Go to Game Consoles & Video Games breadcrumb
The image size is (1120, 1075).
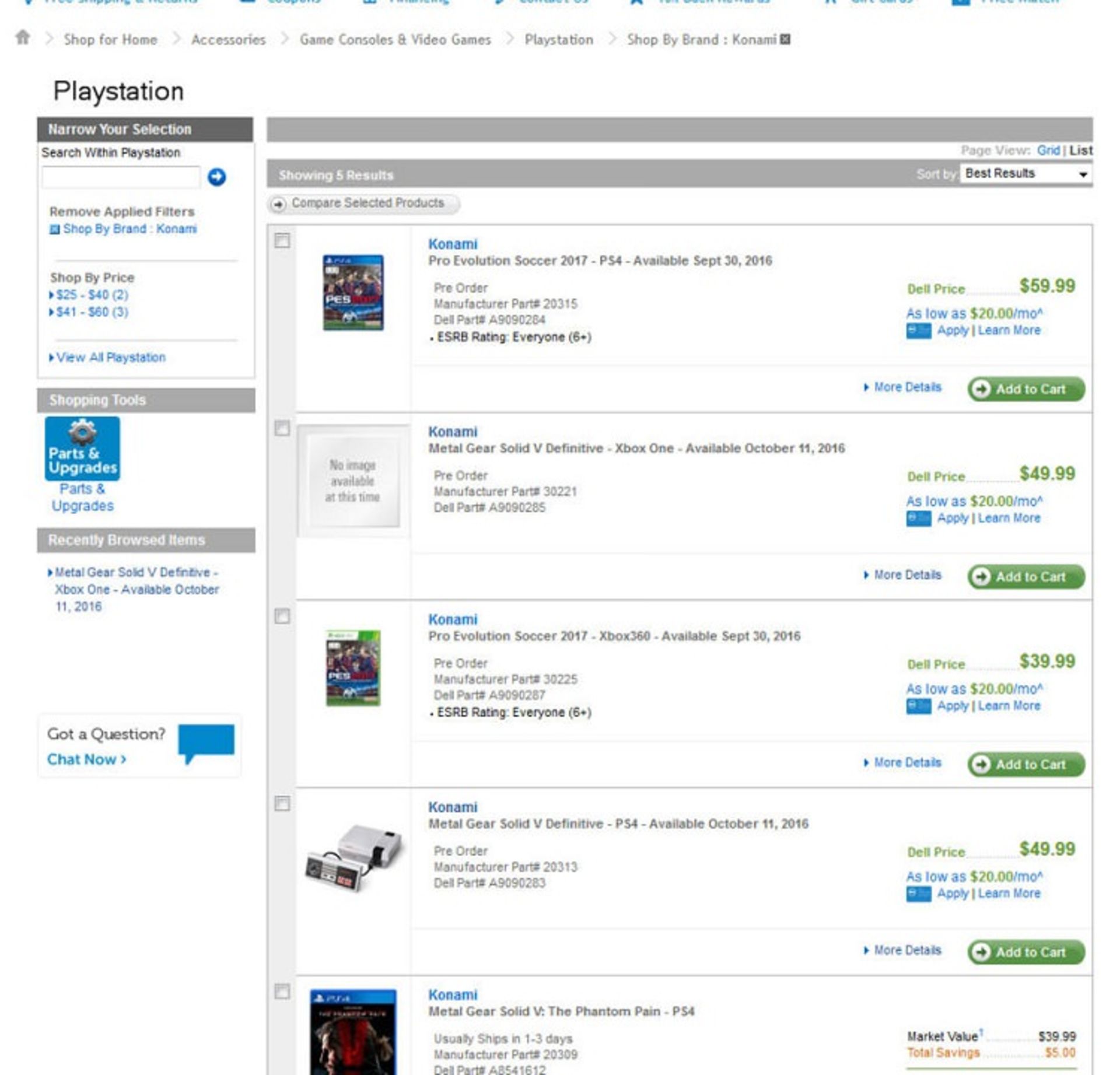(x=395, y=40)
